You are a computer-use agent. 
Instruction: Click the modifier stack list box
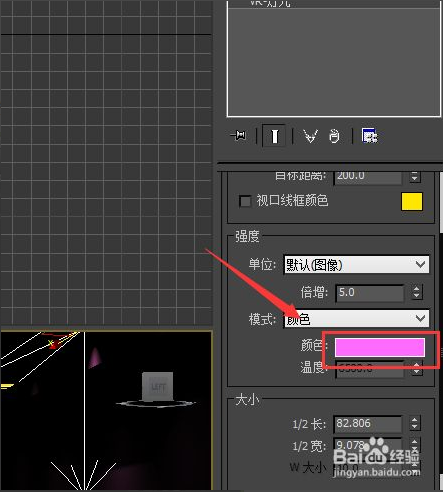click(x=334, y=59)
